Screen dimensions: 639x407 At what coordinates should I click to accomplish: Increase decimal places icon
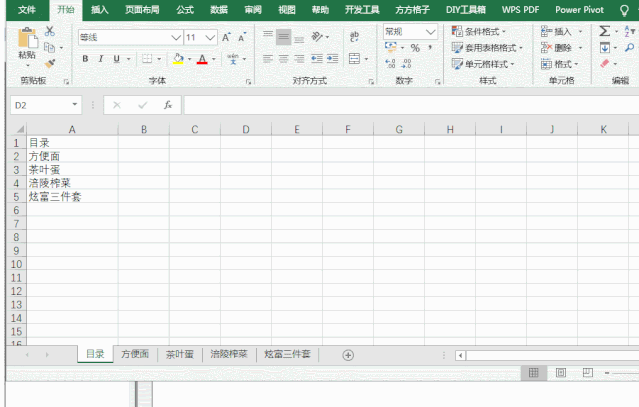[x=390, y=64]
